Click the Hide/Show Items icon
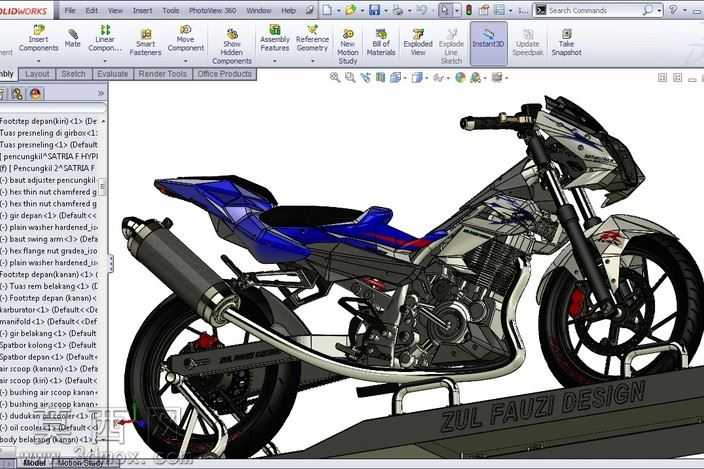 (439, 78)
